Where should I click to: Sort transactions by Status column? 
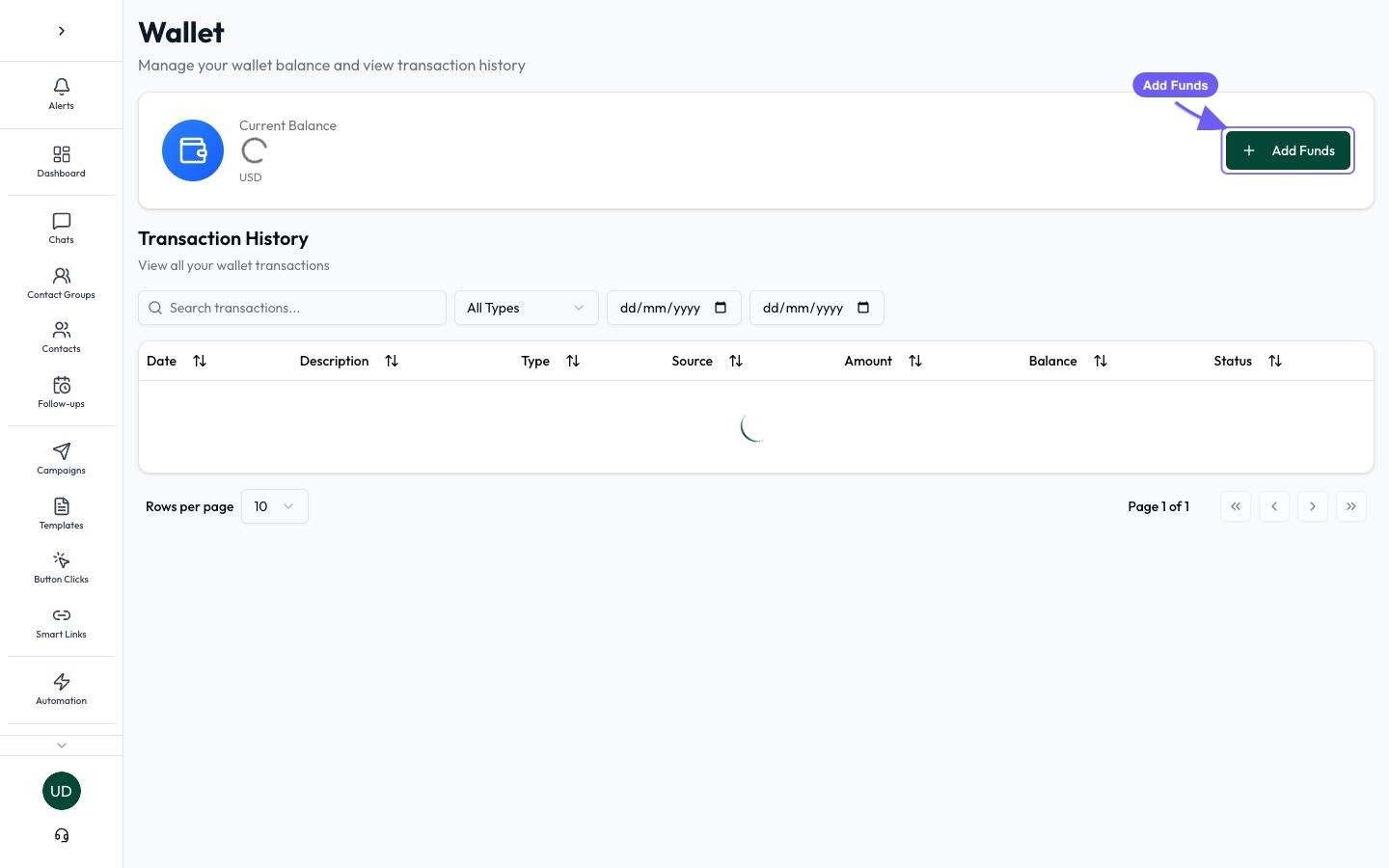pyautogui.click(x=1248, y=361)
